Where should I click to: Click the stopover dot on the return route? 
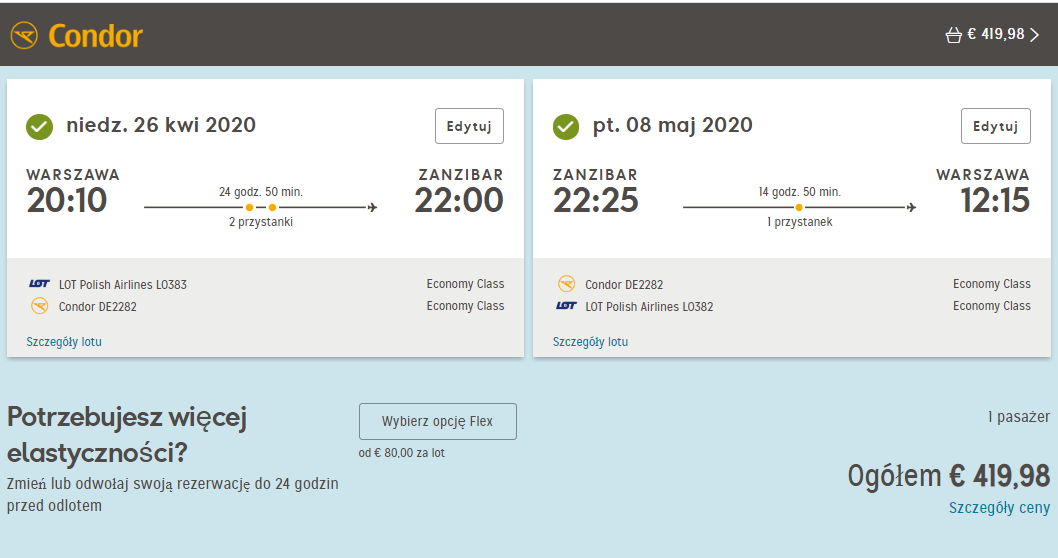tap(799, 207)
